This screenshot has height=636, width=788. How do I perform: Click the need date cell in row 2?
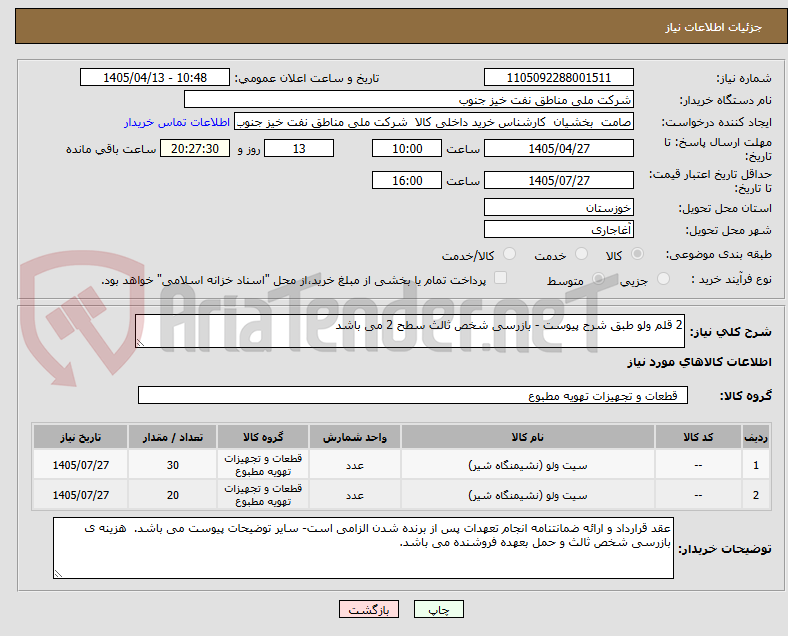[x=80, y=495]
